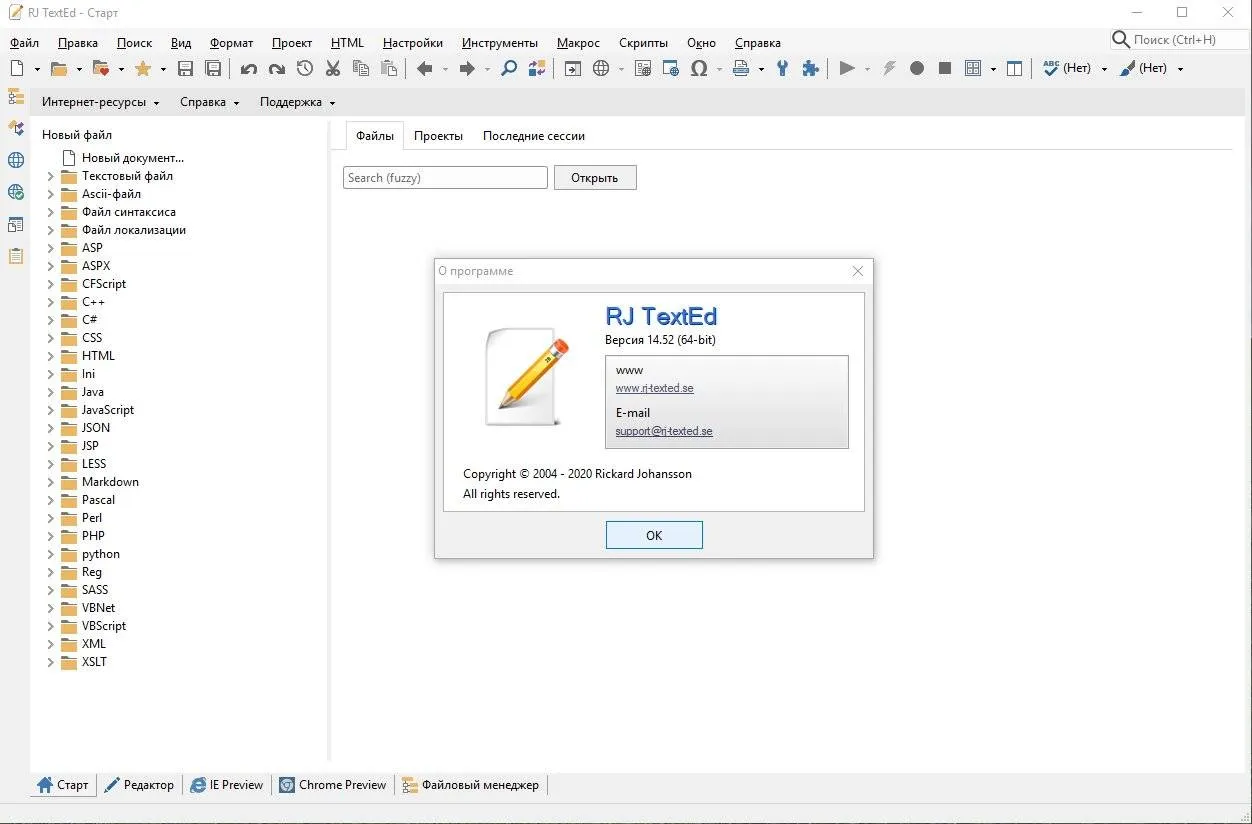
Task: Open the Find magnifier tool
Action: coord(509,69)
